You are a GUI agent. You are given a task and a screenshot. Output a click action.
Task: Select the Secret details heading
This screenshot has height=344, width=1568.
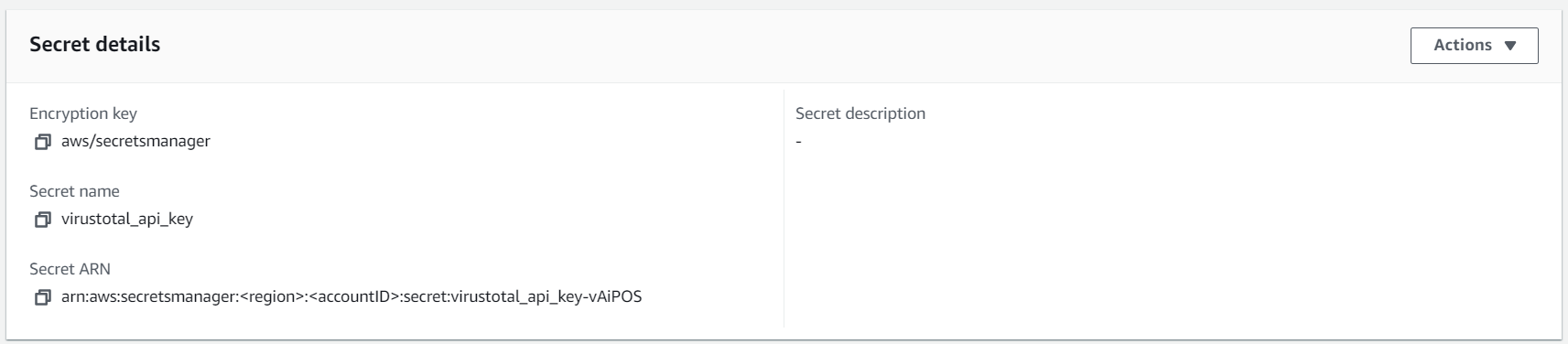tap(94, 44)
